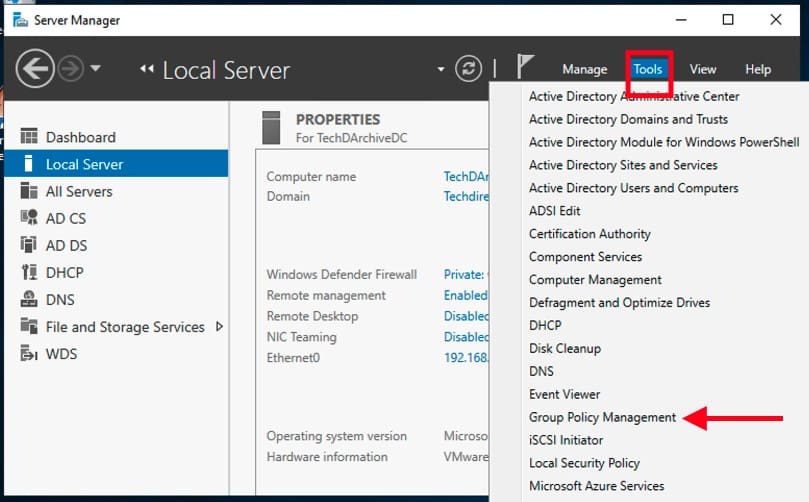The height and width of the screenshot is (502, 809).
Task: Select the DNS role icon in sidebar
Action: [29, 299]
